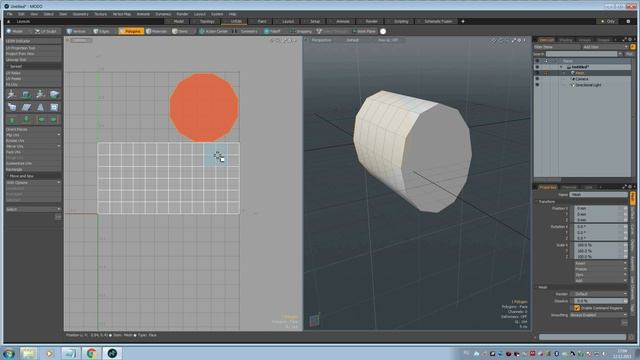The height and width of the screenshot is (360, 640).
Task: Switch to Materials selection mode
Action: coord(157,31)
